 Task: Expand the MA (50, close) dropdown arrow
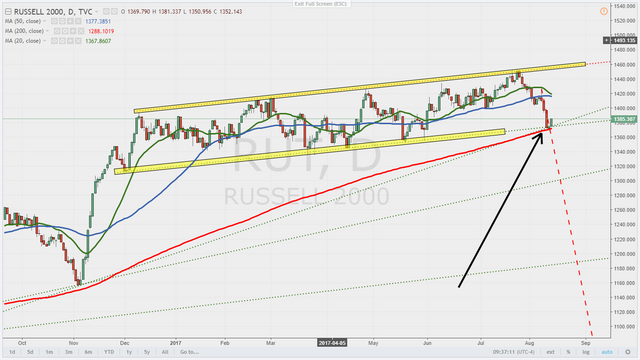coord(44,21)
